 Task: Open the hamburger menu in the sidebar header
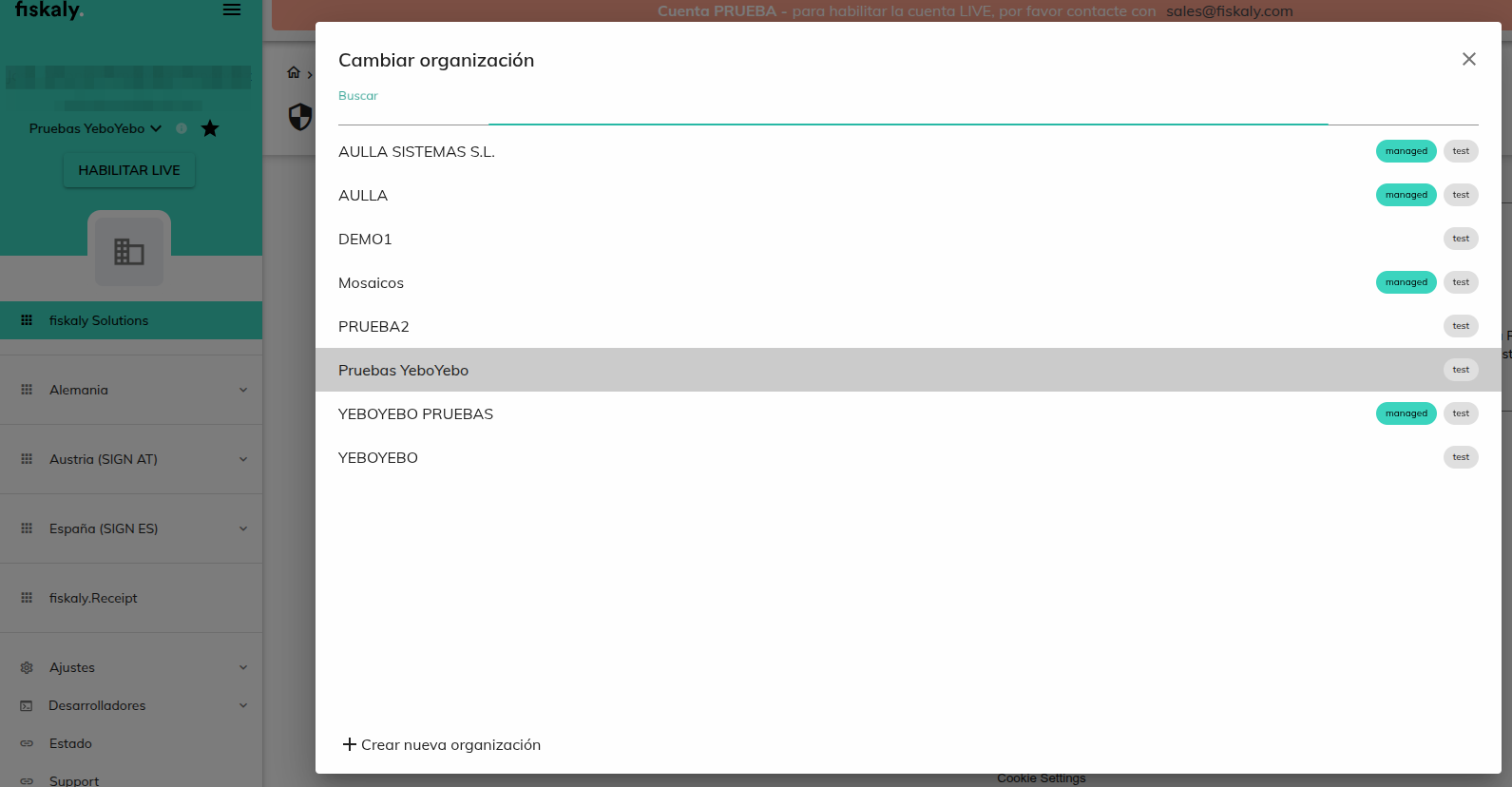[232, 10]
